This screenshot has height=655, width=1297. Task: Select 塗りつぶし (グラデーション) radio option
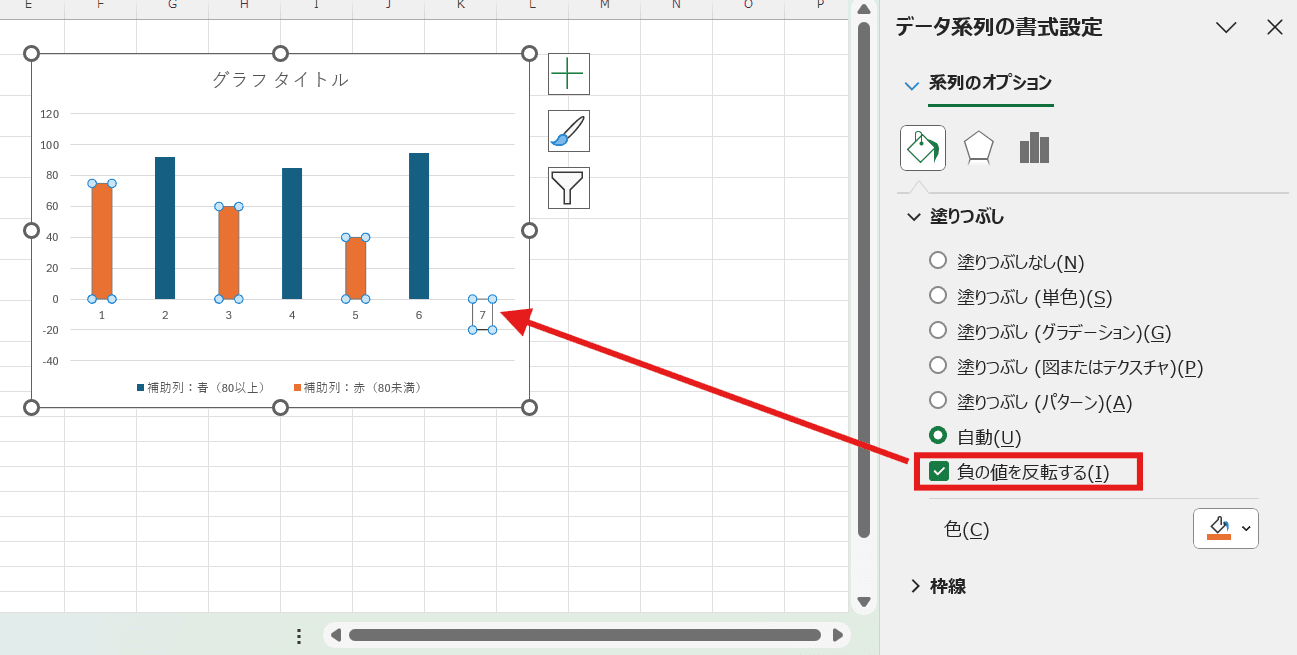pyautogui.click(x=938, y=331)
